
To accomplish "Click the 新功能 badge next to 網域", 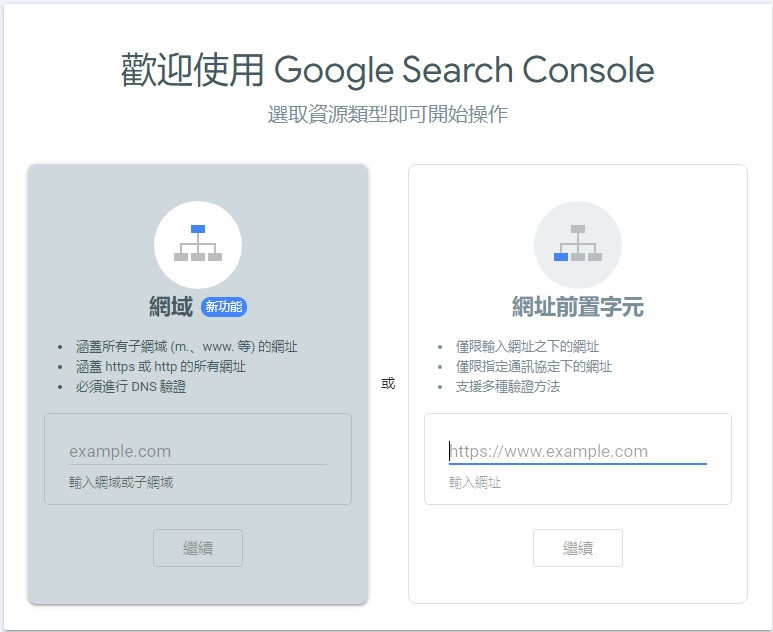I will [x=224, y=307].
